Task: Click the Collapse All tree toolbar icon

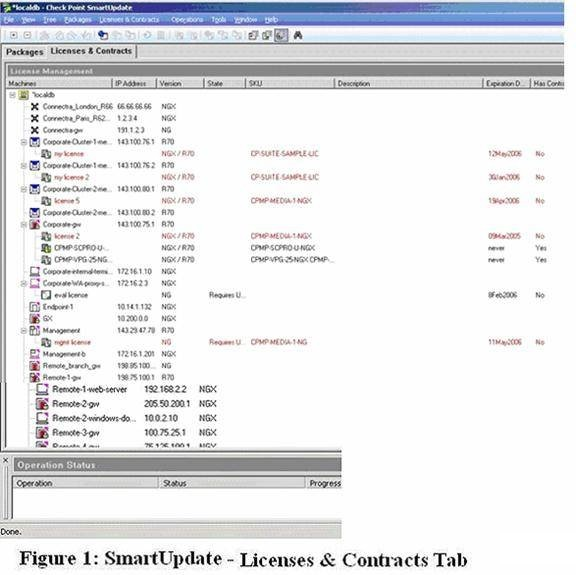Action: tap(27, 36)
